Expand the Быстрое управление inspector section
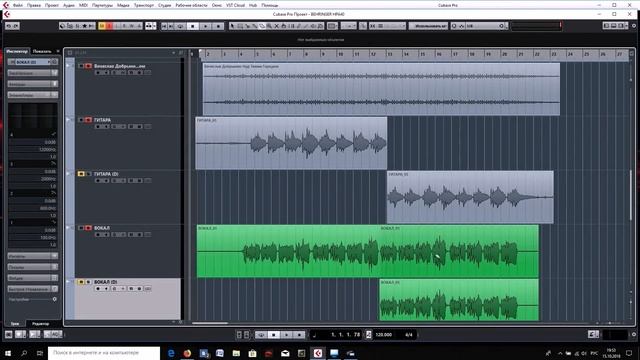This screenshot has height=360, width=640. [x=33, y=289]
